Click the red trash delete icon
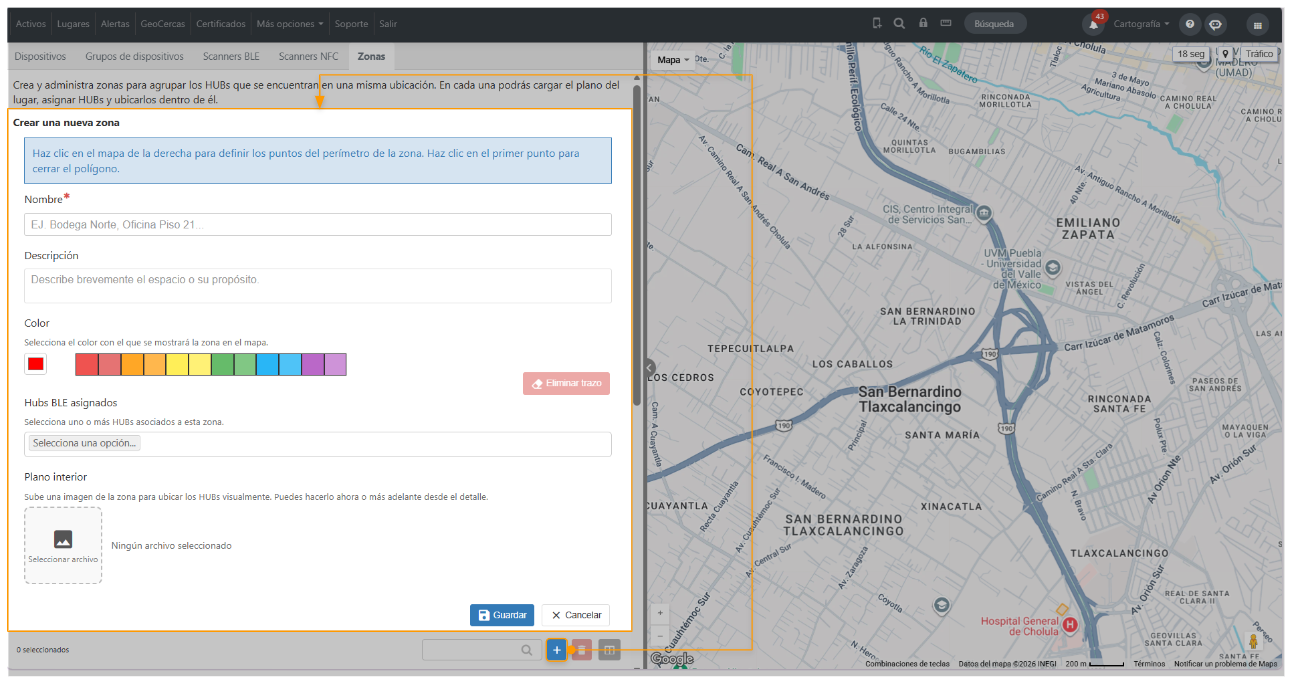 pyautogui.click(x=583, y=650)
